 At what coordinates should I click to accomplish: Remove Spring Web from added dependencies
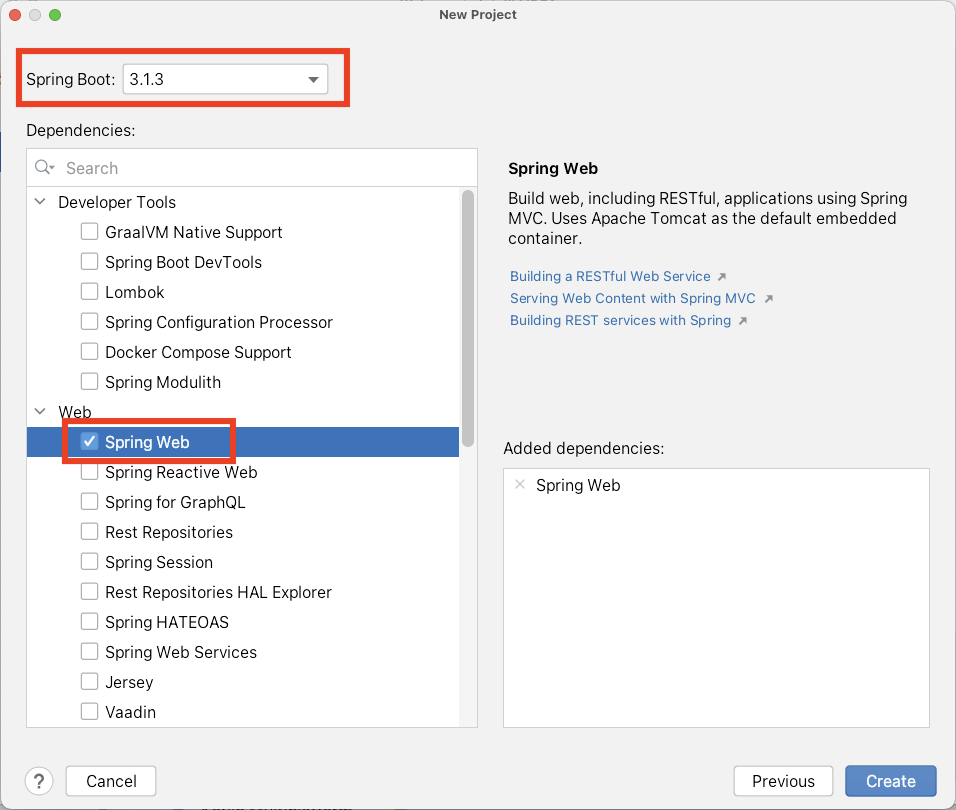click(x=520, y=485)
